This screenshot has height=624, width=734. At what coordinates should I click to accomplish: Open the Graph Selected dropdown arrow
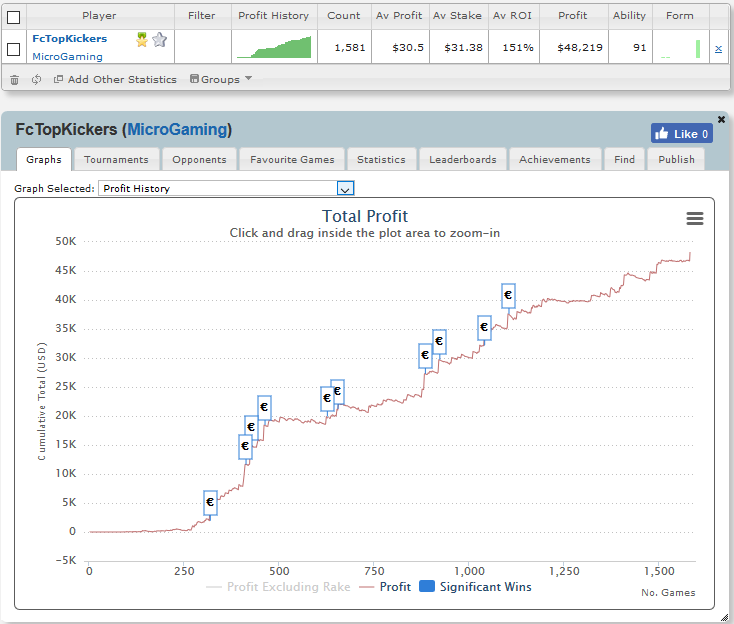pyautogui.click(x=345, y=188)
